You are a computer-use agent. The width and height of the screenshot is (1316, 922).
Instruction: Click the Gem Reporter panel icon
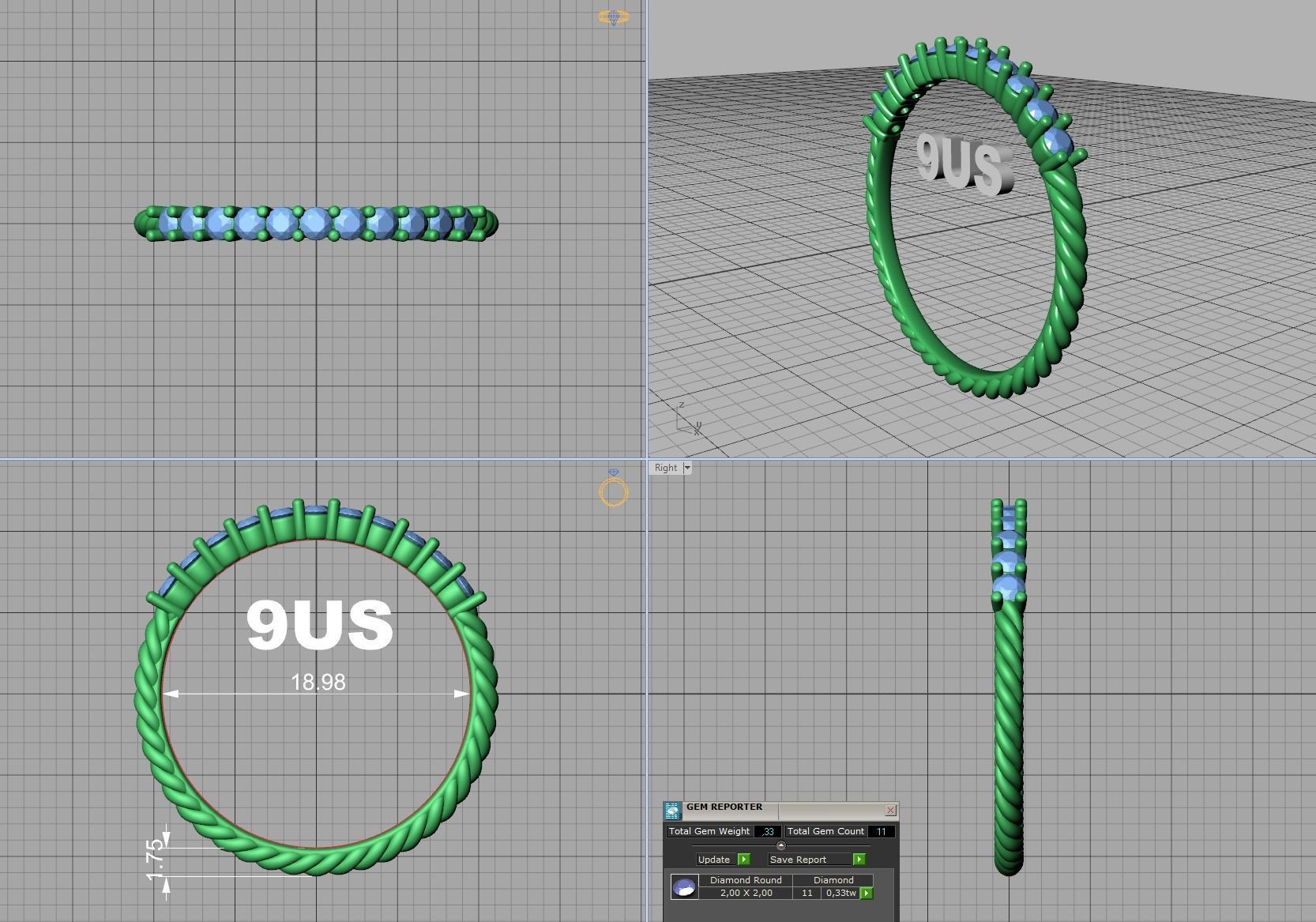672,811
